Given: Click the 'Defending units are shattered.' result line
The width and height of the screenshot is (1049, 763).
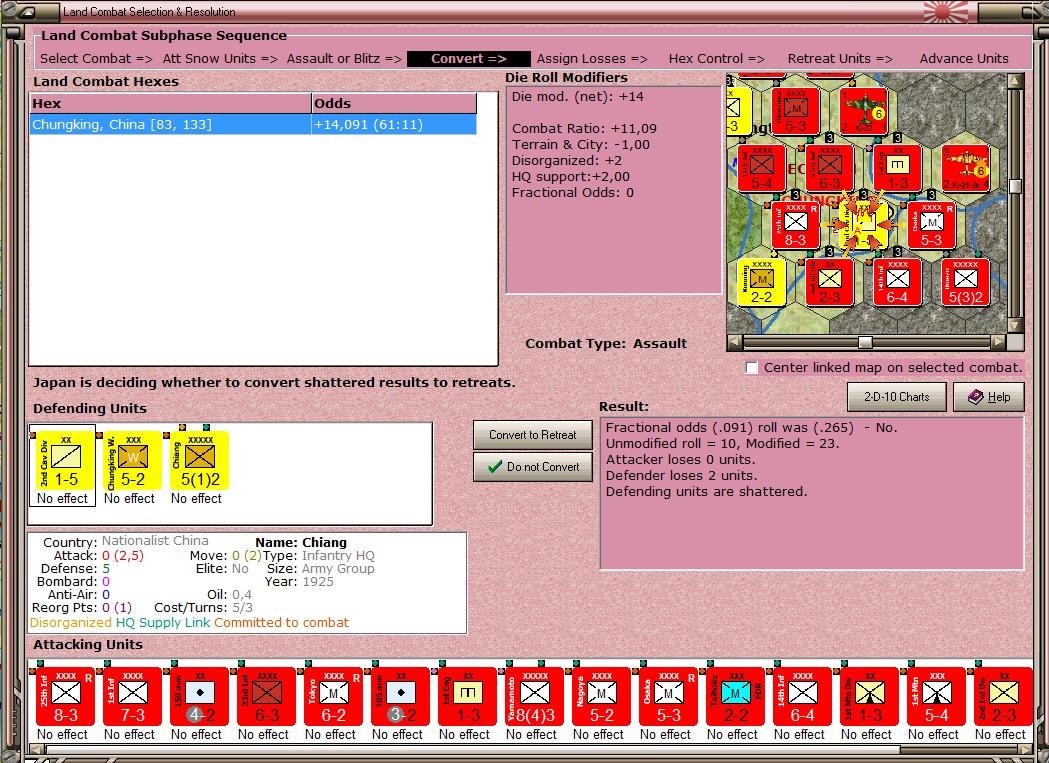Looking at the screenshot, I should 706,491.
